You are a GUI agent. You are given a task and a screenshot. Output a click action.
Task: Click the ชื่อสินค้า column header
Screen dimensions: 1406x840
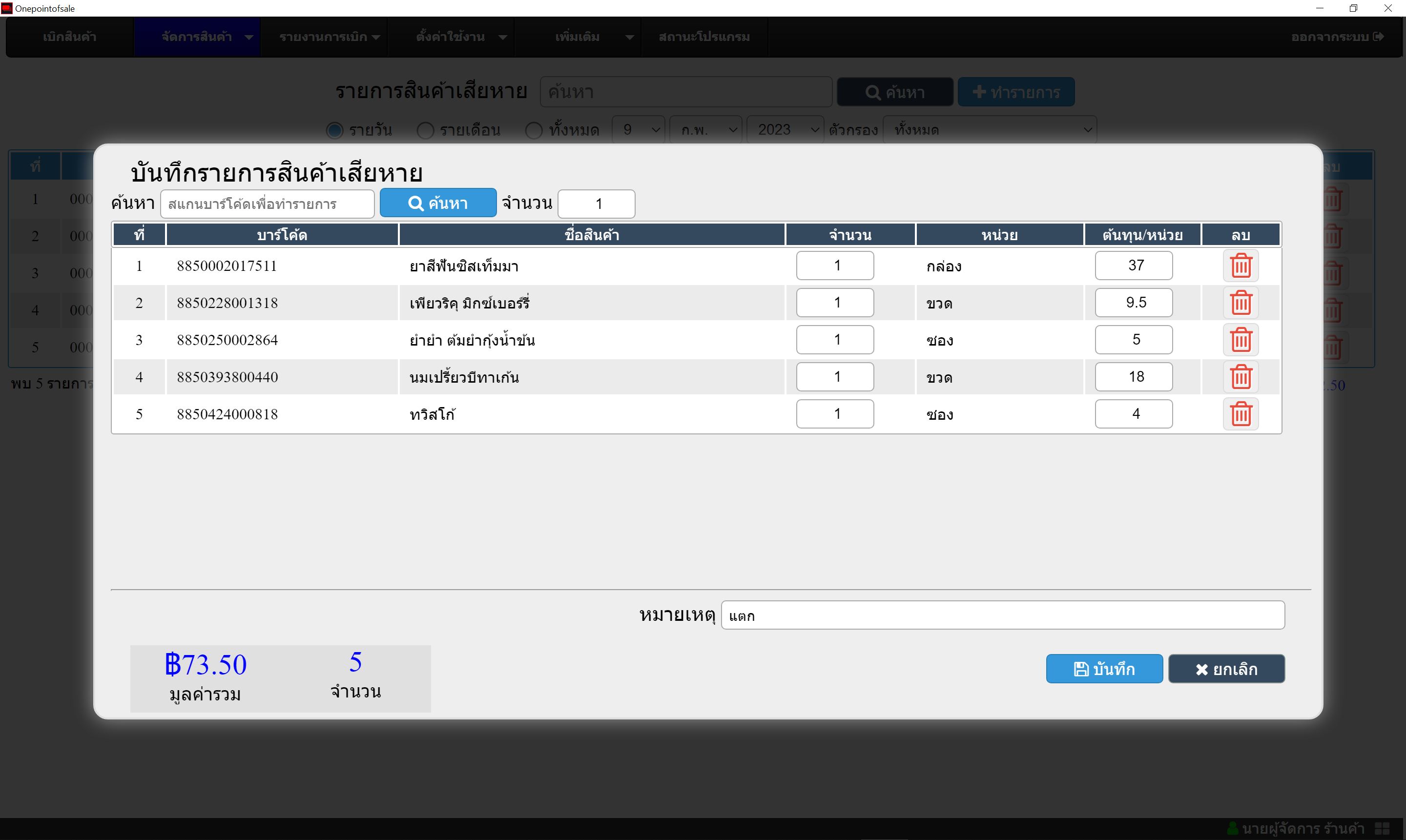(x=592, y=234)
